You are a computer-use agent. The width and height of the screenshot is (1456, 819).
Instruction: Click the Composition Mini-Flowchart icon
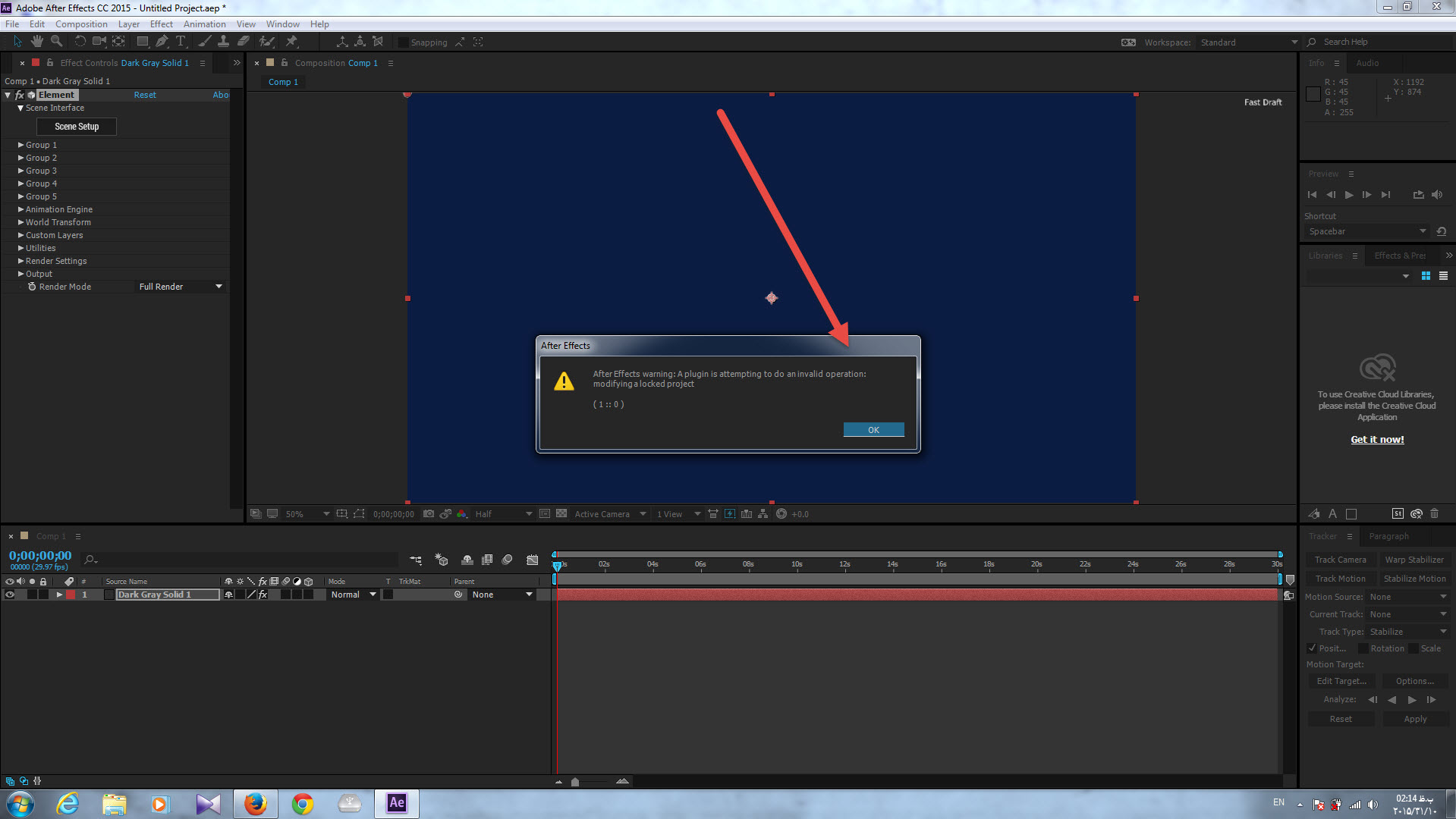coord(416,560)
